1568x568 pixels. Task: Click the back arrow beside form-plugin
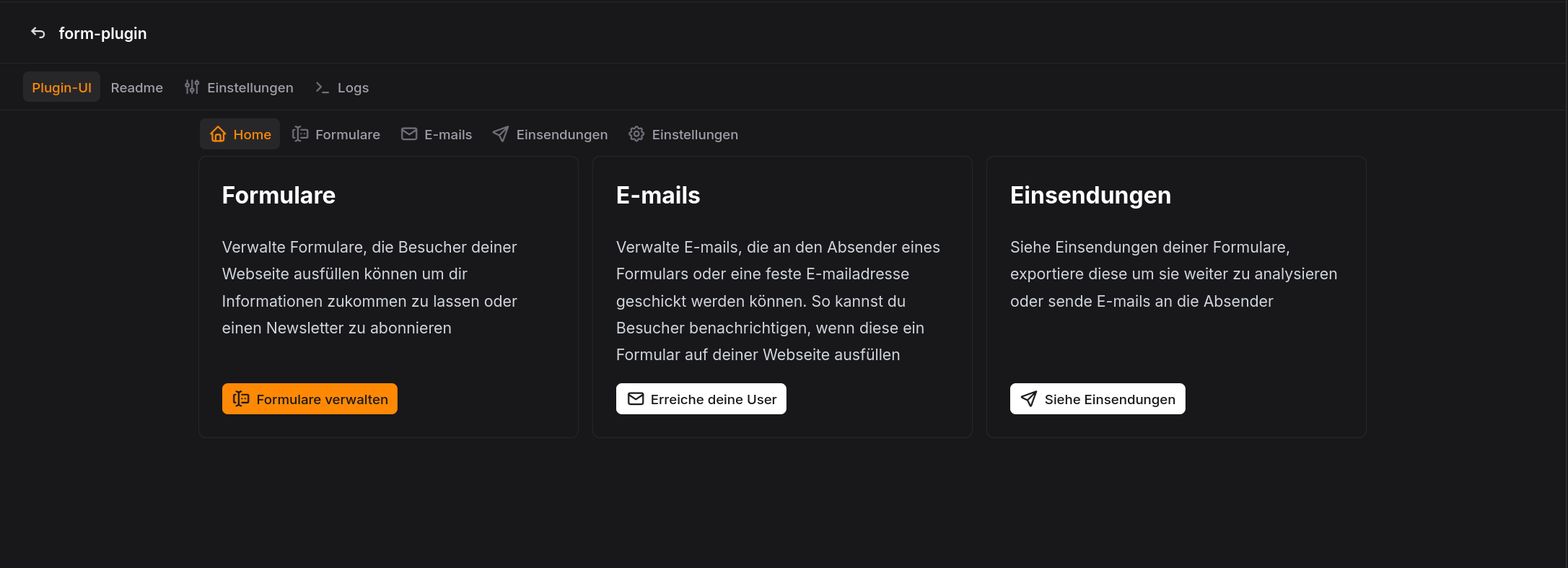[38, 33]
